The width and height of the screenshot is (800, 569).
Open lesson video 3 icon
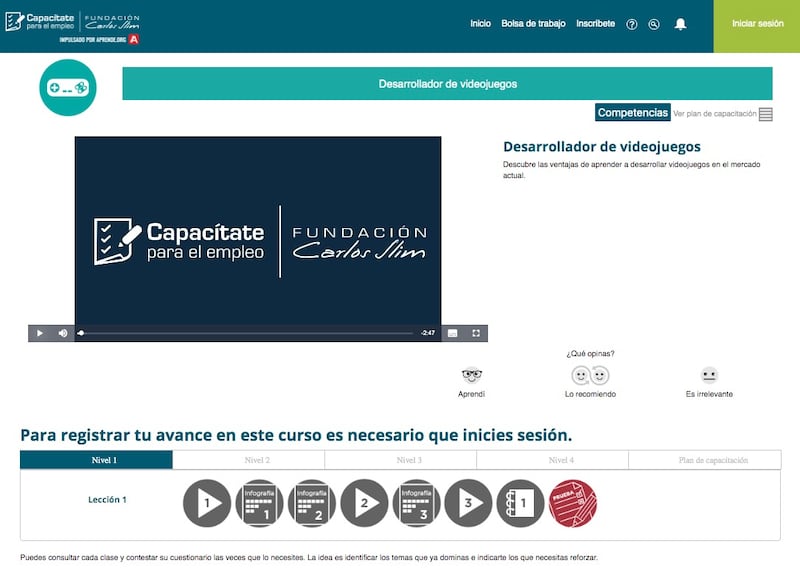click(468, 503)
